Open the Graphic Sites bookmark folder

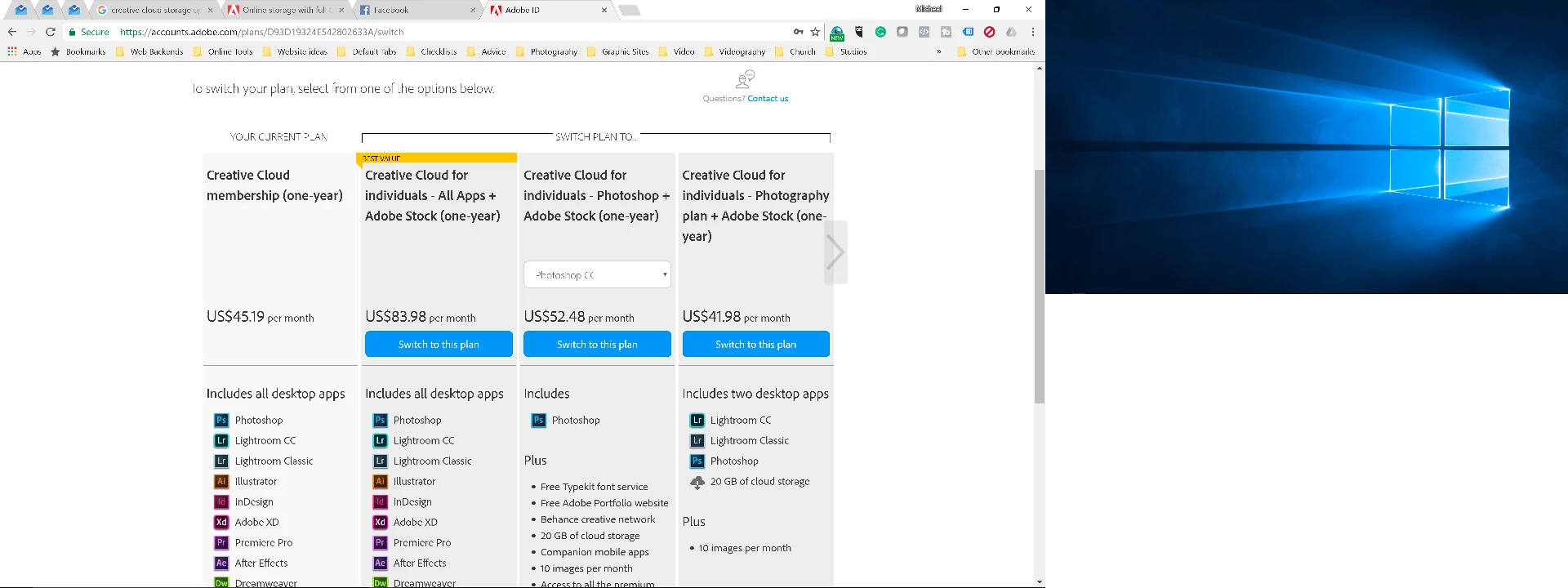pos(617,51)
